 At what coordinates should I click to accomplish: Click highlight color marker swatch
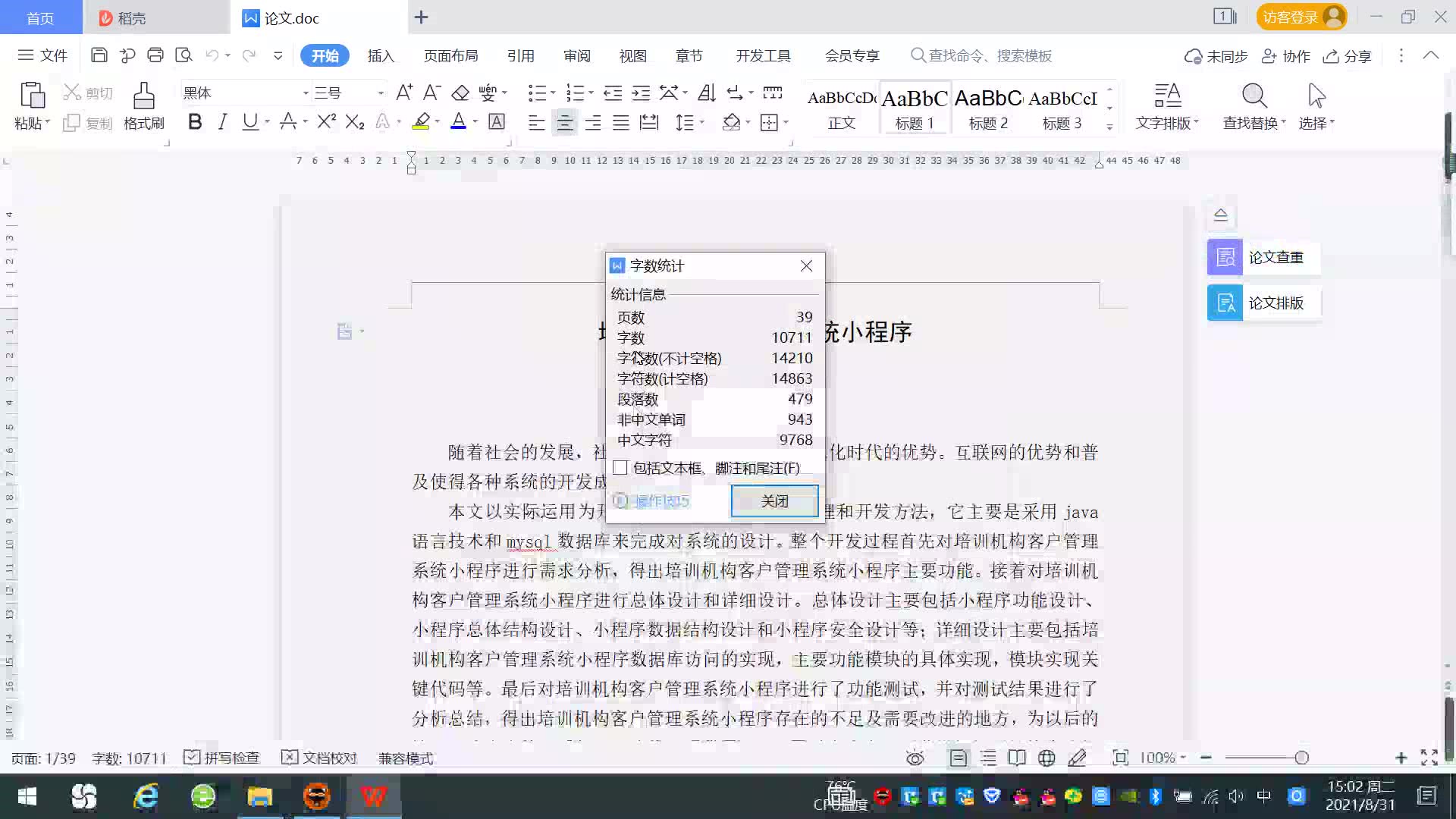pos(421,121)
